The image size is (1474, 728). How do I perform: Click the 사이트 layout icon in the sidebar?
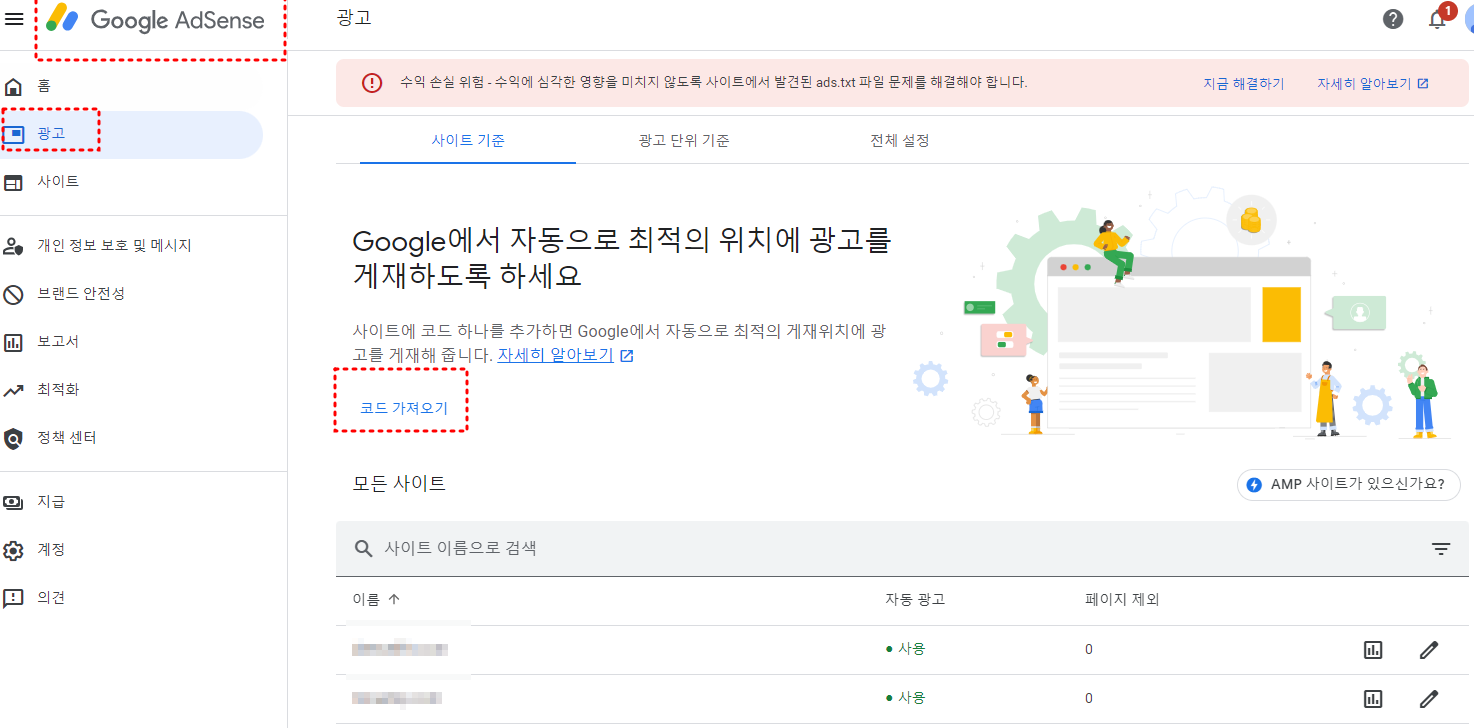click(x=14, y=182)
